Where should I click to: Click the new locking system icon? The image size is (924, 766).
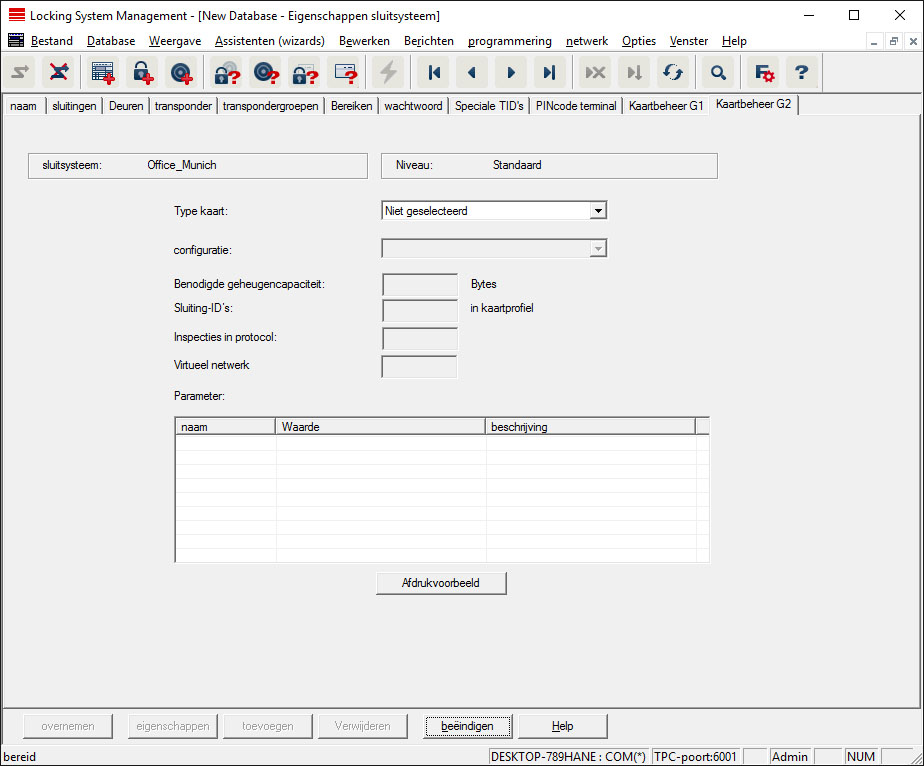click(x=103, y=72)
